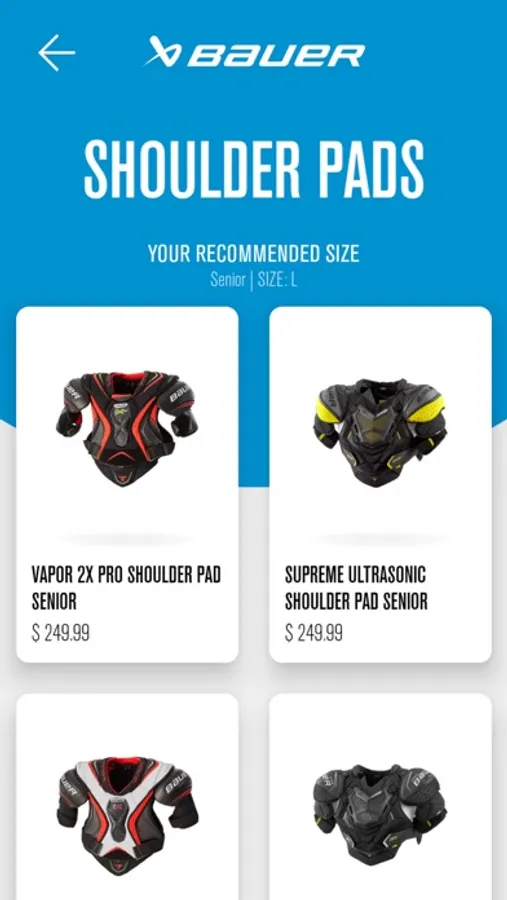Click the shadow beneath Vapor 2X Pro image
507x900 pixels.
tap(126, 539)
